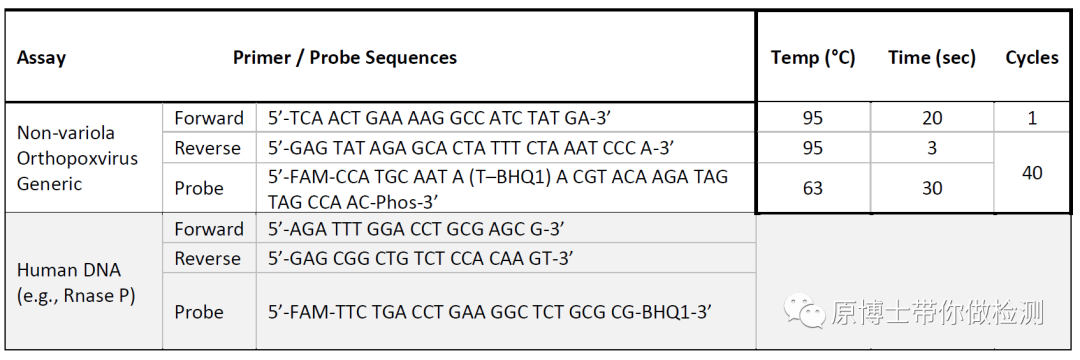Click the Probe label in Human DNA row
The image size is (1080, 360).
coord(199,312)
